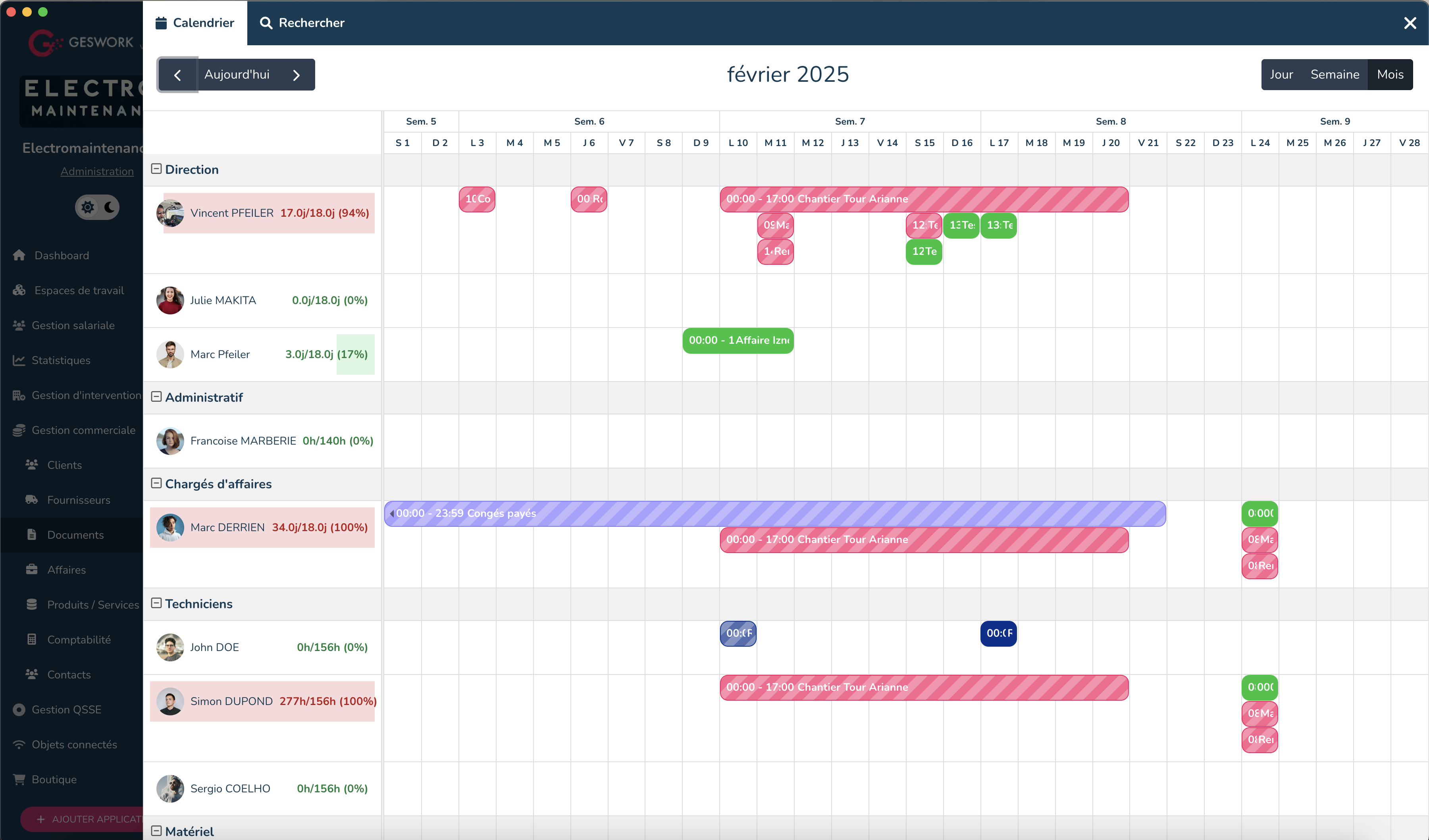Select the Calendrier tab
Image resolution: width=1429 pixels, height=840 pixels.
coord(195,23)
